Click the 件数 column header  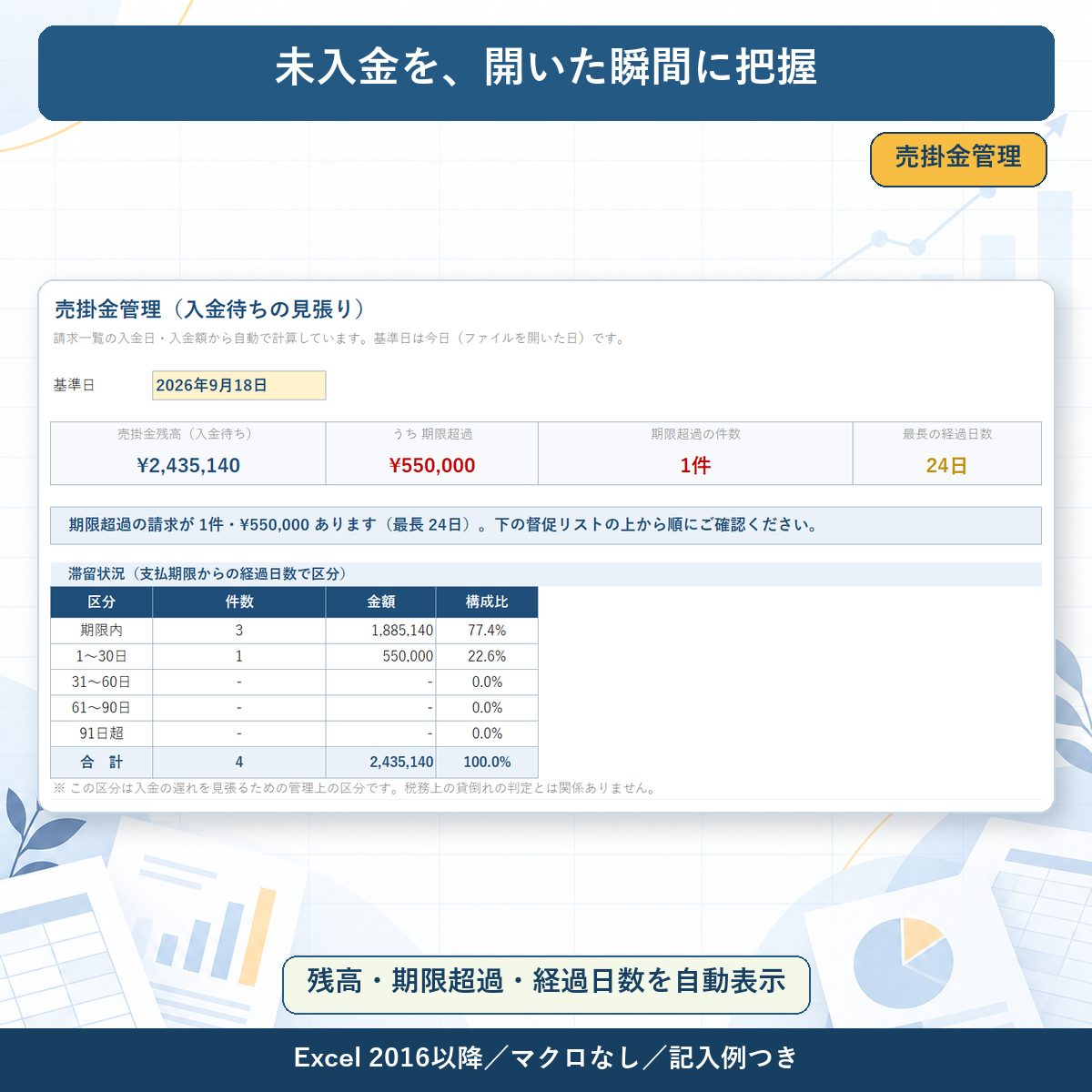click(239, 602)
